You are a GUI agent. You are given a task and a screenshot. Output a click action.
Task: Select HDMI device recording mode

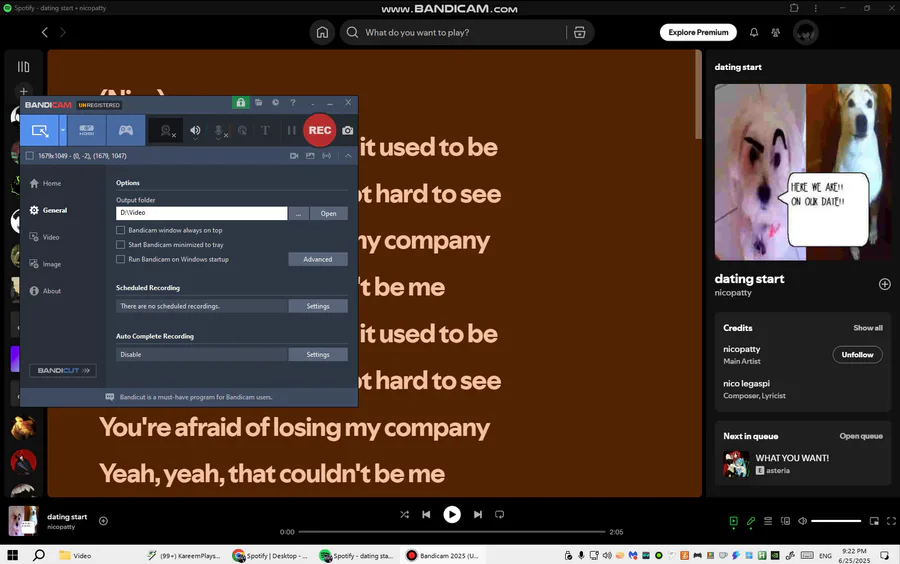click(x=87, y=130)
